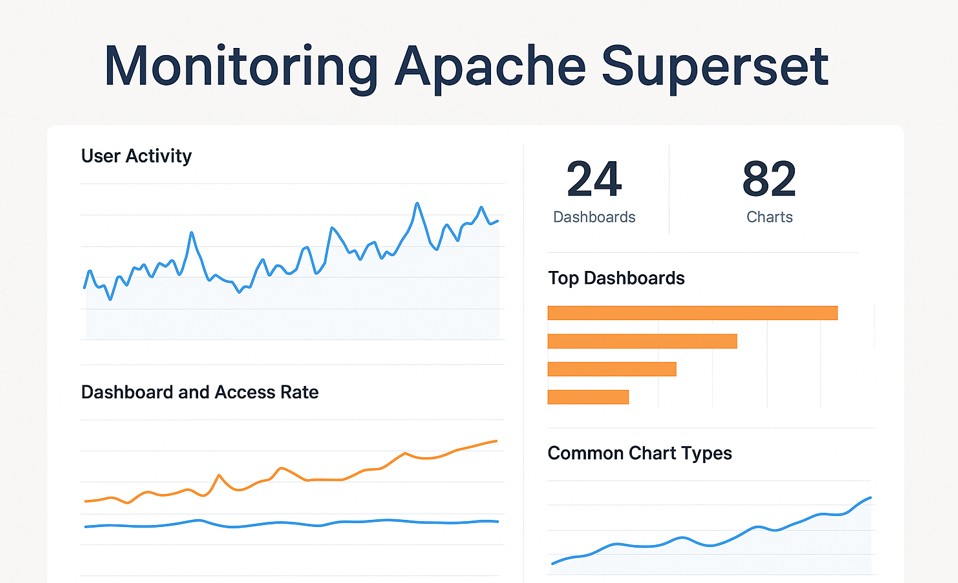Click the longest orange bar in Top Dashboards

click(x=692, y=313)
